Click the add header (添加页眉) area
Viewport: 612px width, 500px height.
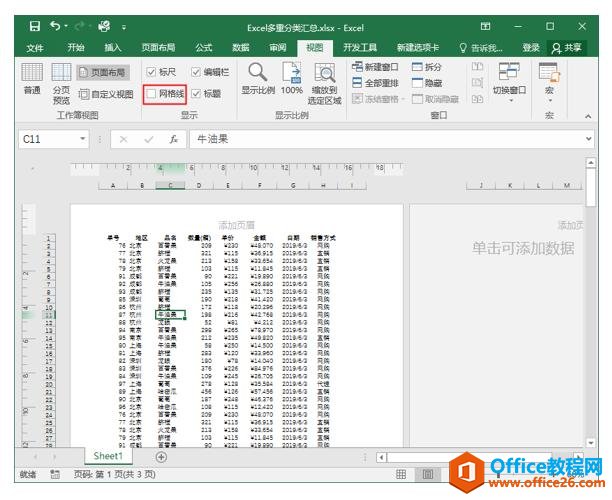coord(237,225)
